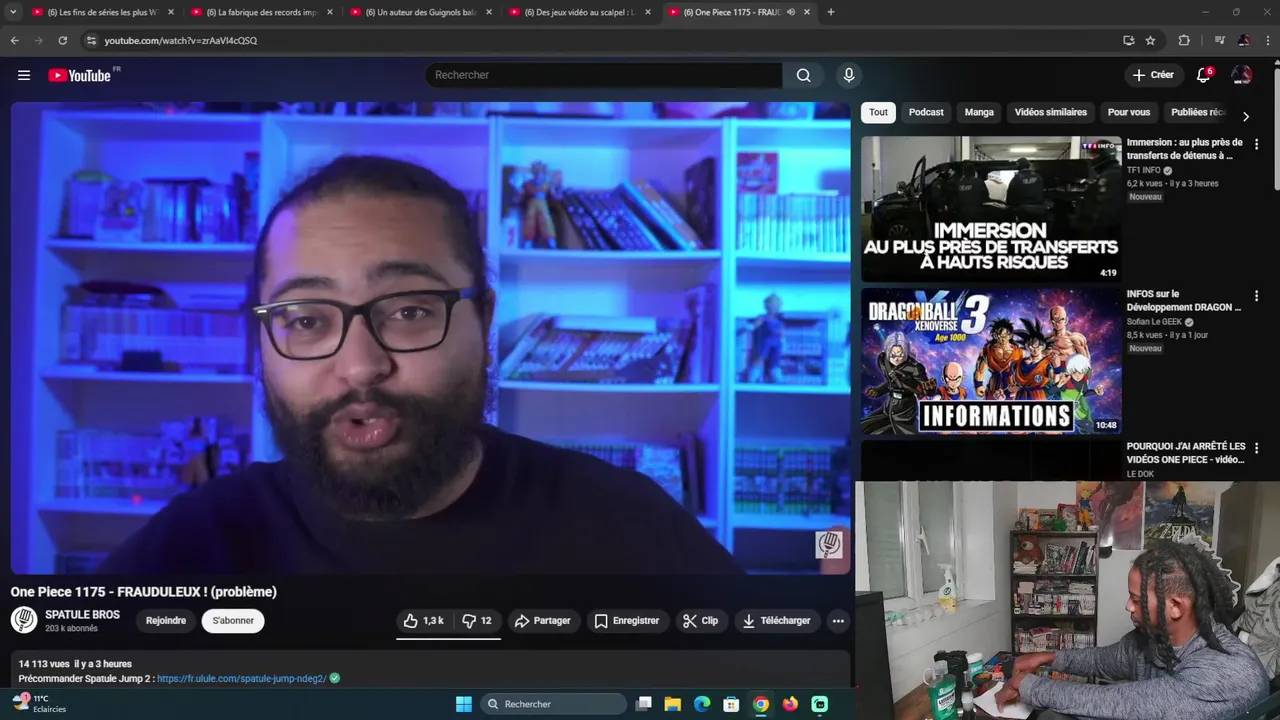Click the Télécharger button
Viewport: 1280px width, 720px height.
pyautogui.click(x=776, y=621)
